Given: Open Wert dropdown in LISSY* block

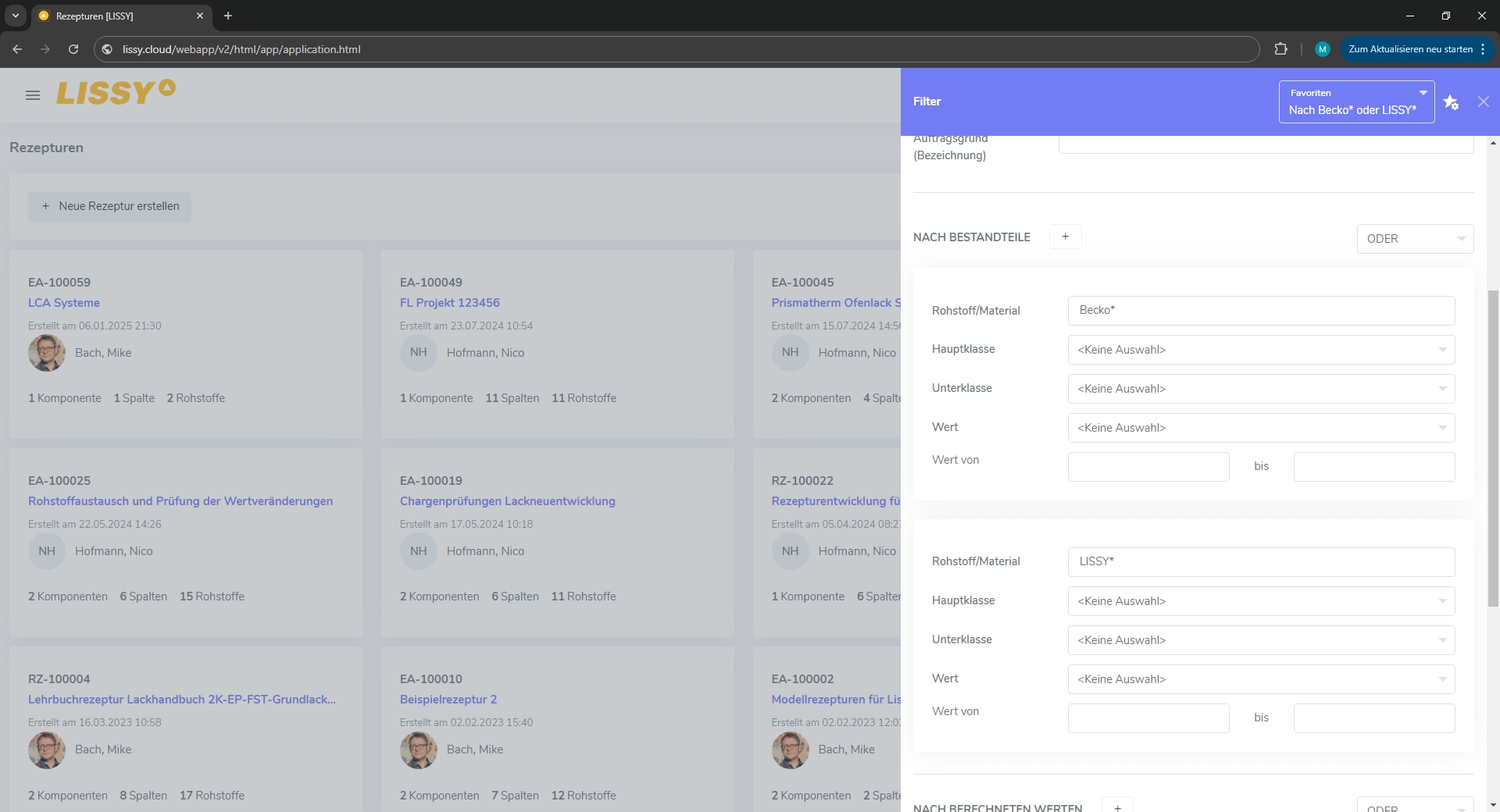Looking at the screenshot, I should (1261, 679).
